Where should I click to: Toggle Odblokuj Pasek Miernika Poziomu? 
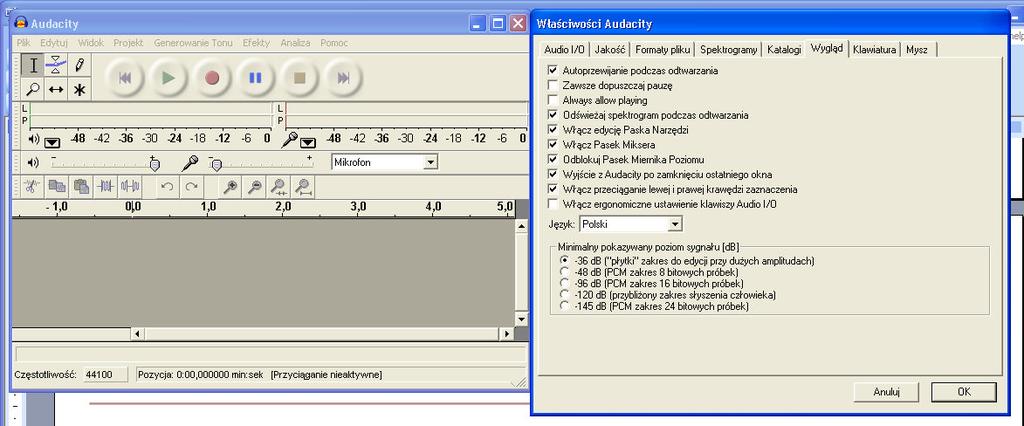(x=553, y=159)
